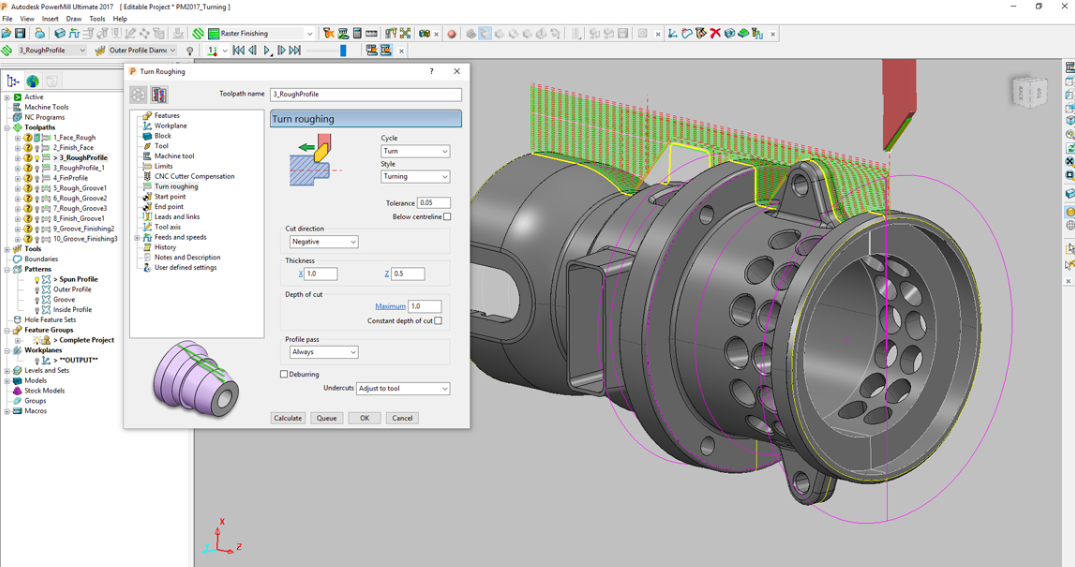Open the explorer tree tab icon

tap(12, 81)
